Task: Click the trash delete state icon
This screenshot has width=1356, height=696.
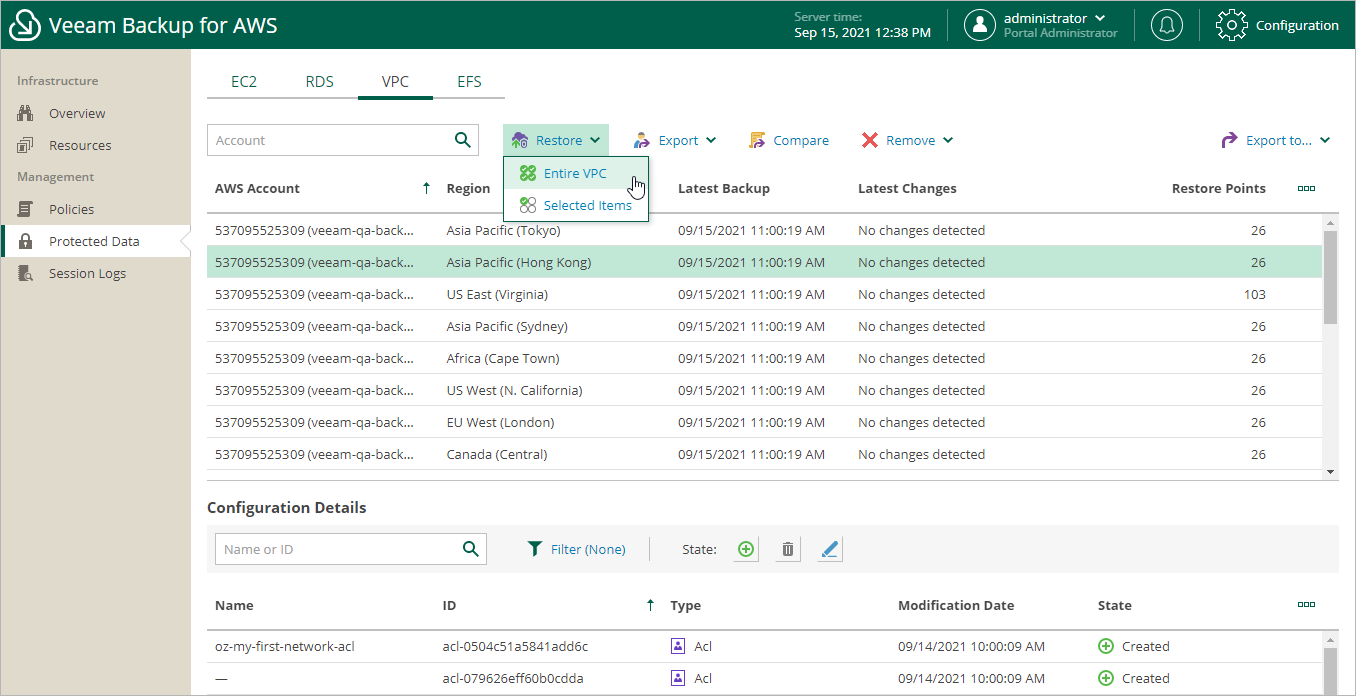Action: (788, 549)
